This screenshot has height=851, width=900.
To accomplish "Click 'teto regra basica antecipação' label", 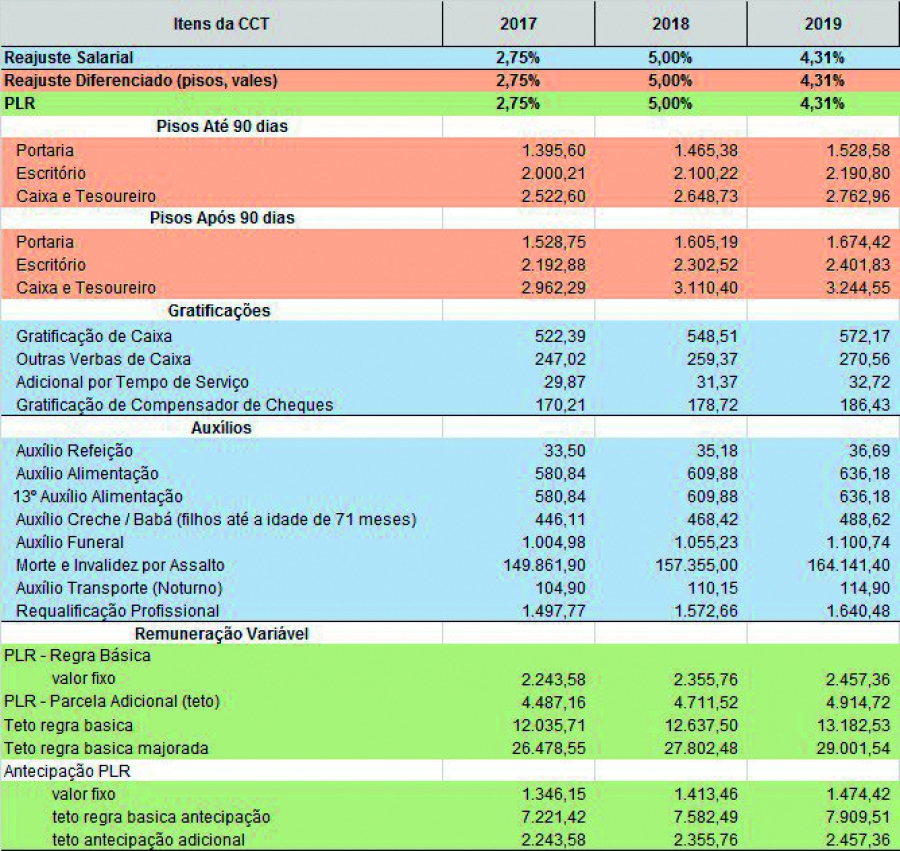I will coord(161,817).
